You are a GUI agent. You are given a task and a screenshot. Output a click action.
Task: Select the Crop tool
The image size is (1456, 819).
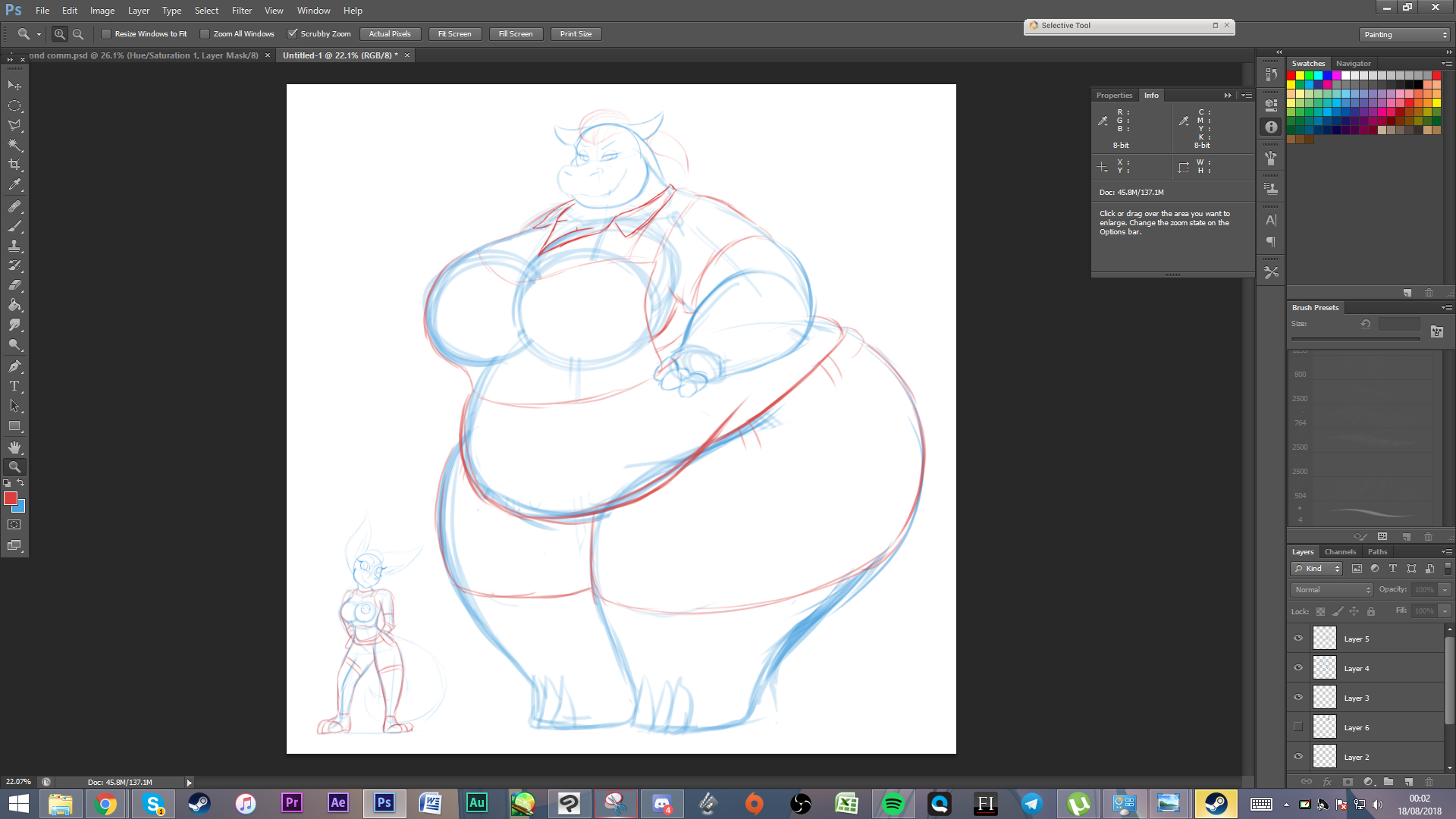[x=14, y=165]
